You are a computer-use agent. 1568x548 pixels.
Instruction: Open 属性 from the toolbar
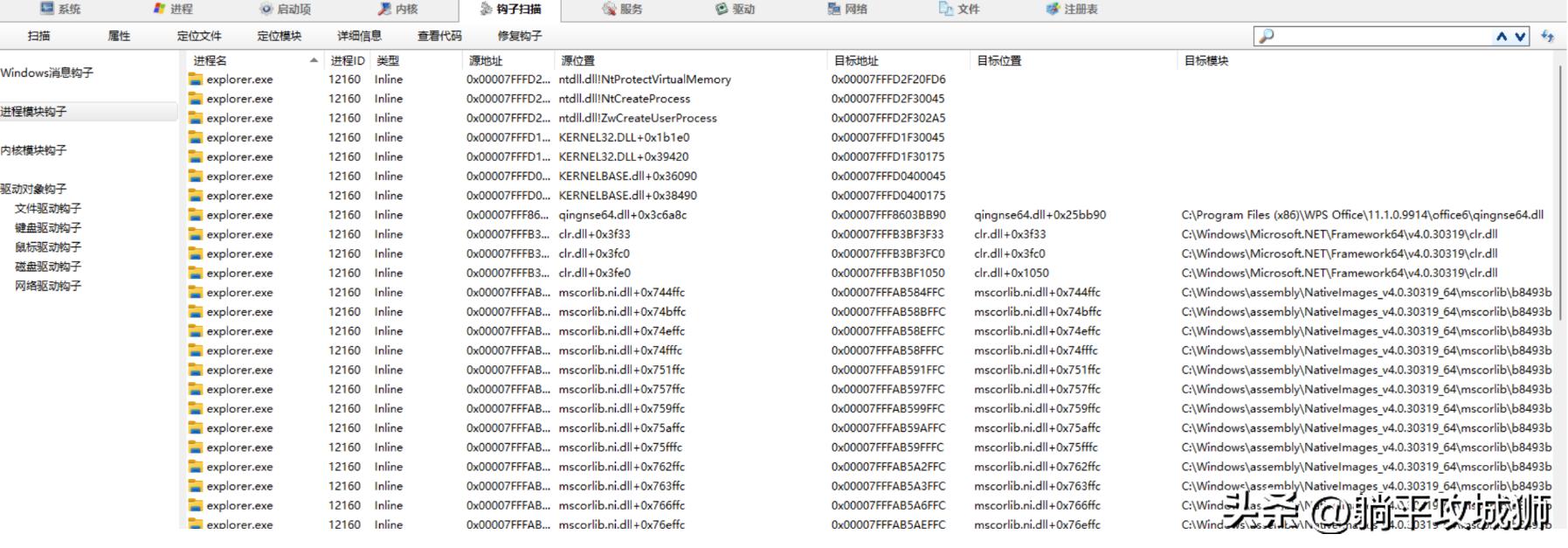coord(119,36)
